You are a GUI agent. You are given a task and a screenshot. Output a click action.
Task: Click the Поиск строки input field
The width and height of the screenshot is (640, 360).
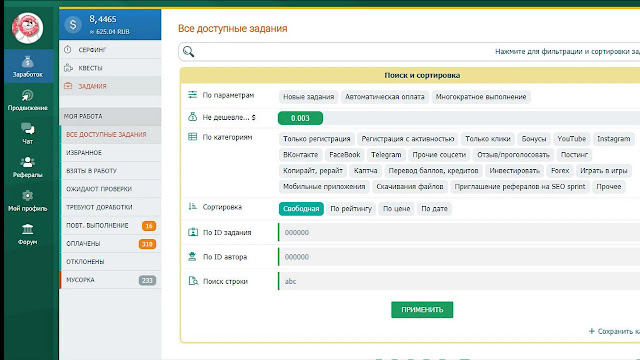coord(459,281)
